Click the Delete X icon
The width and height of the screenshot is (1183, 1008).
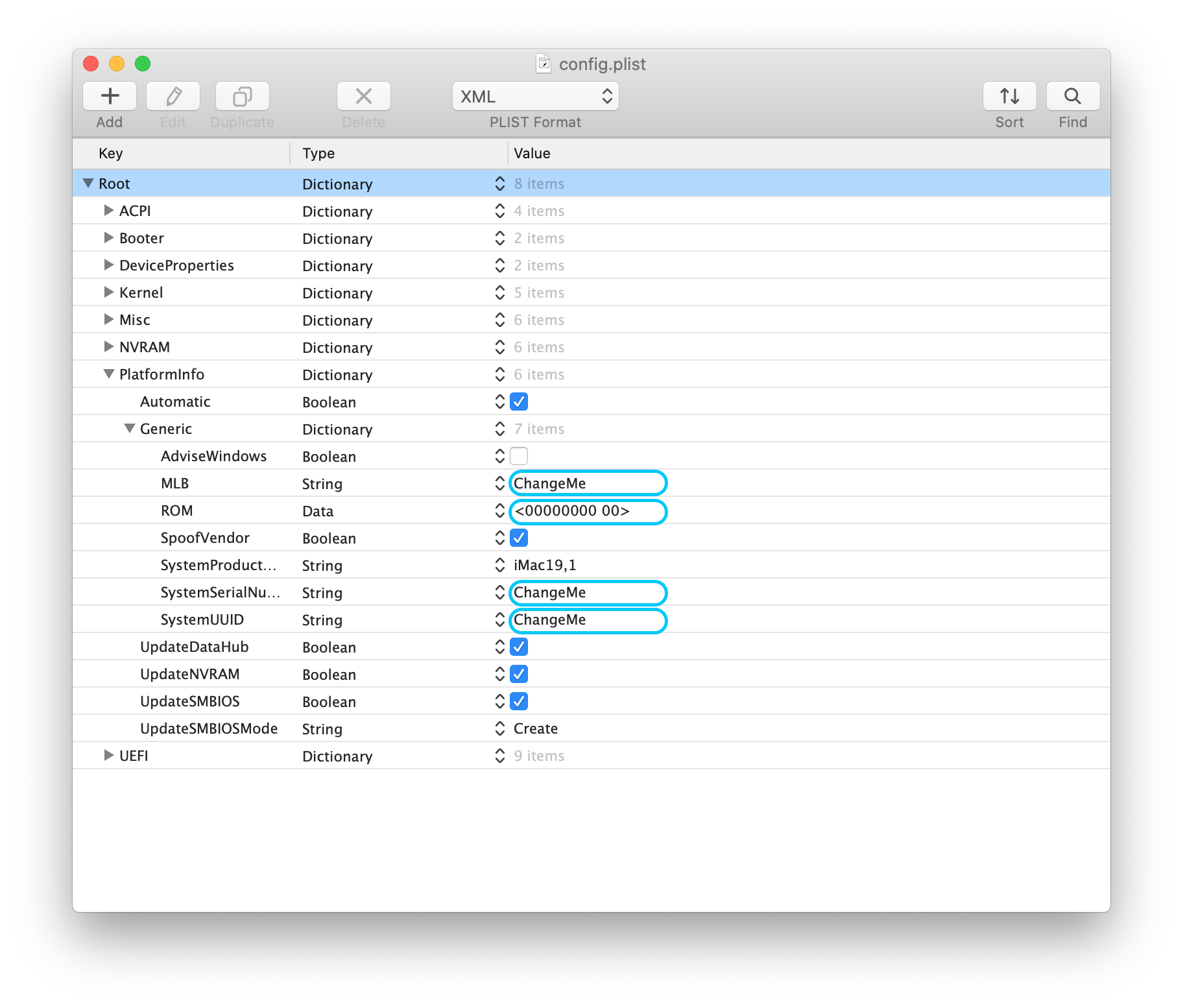(x=363, y=96)
